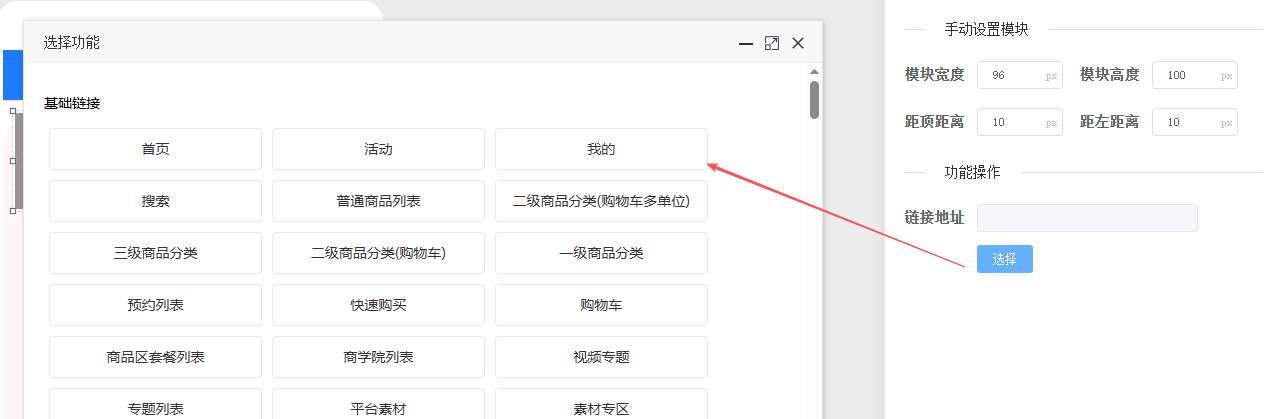The image size is (1264, 419).
Task: Close the 选择功能 dialog
Action: pyautogui.click(x=798, y=43)
